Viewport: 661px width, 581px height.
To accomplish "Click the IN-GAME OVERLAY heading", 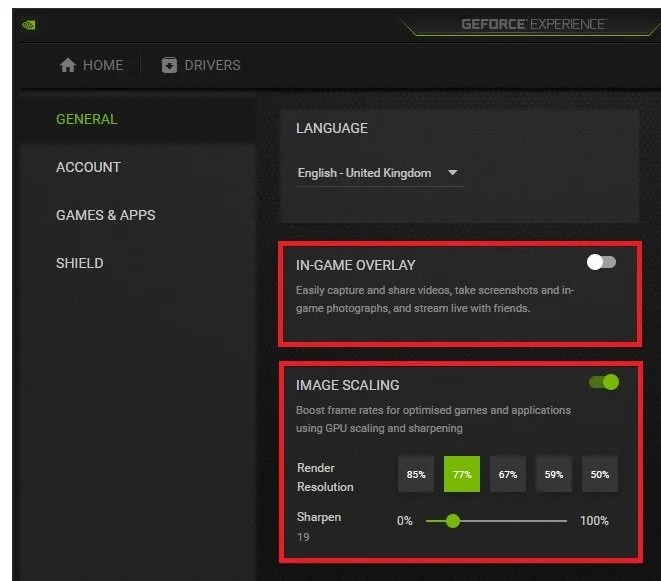I will [x=356, y=266].
